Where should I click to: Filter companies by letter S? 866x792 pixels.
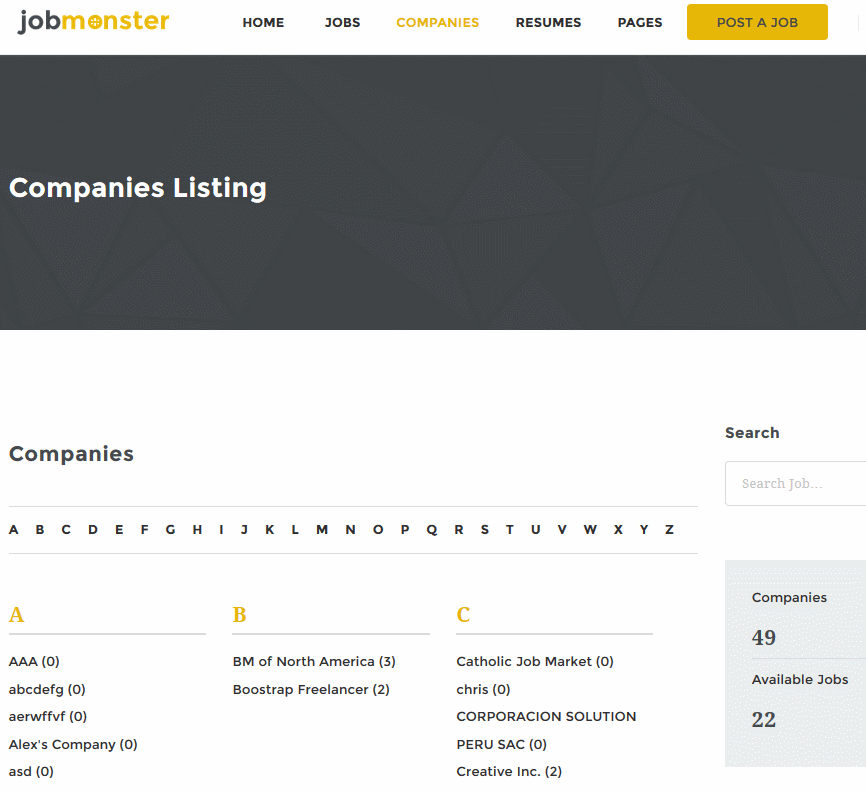pos(485,530)
